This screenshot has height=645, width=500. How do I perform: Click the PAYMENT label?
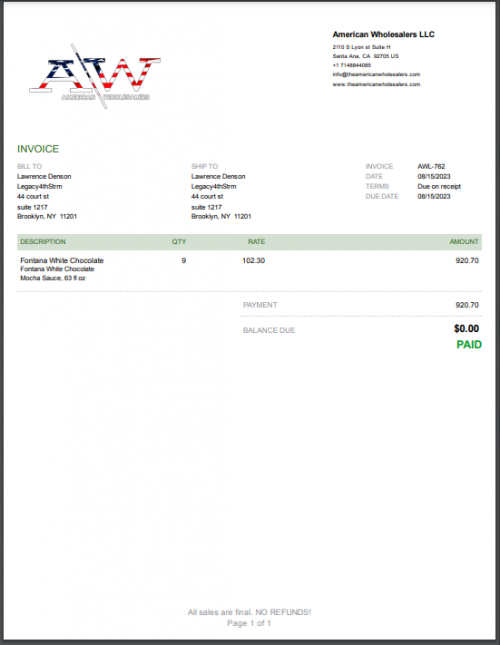pos(260,305)
